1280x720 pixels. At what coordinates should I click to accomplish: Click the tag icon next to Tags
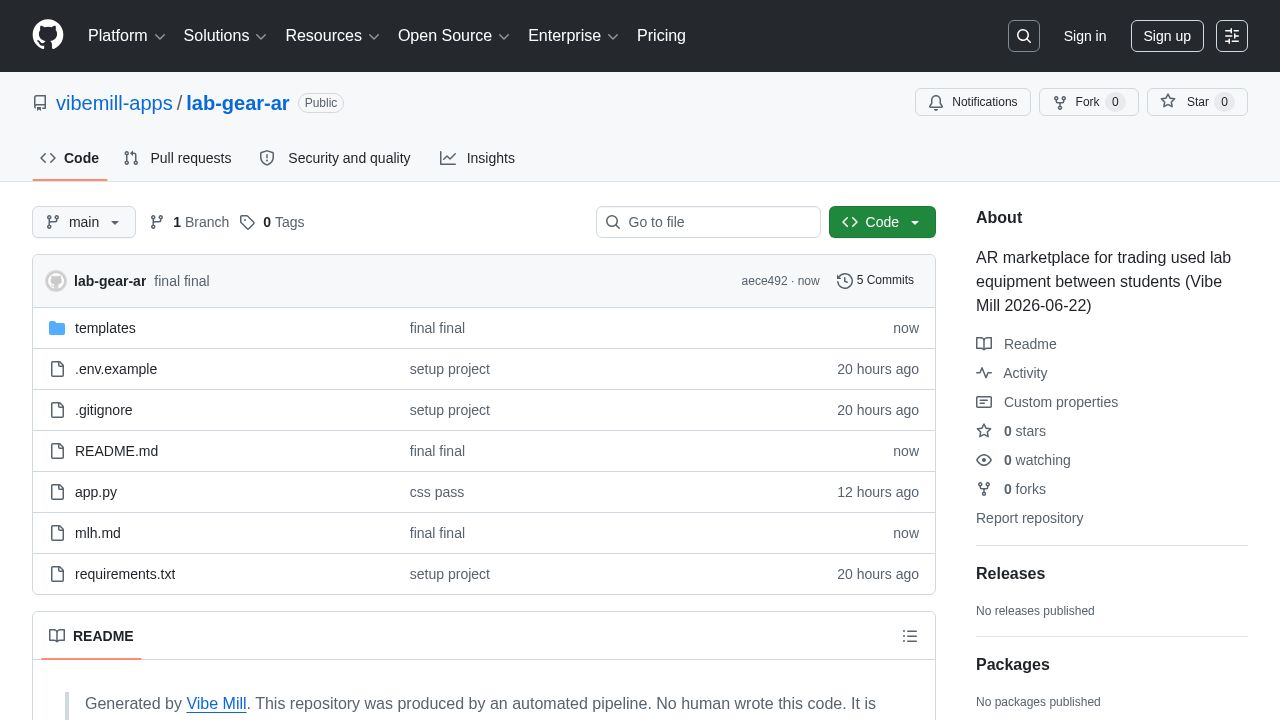247,222
